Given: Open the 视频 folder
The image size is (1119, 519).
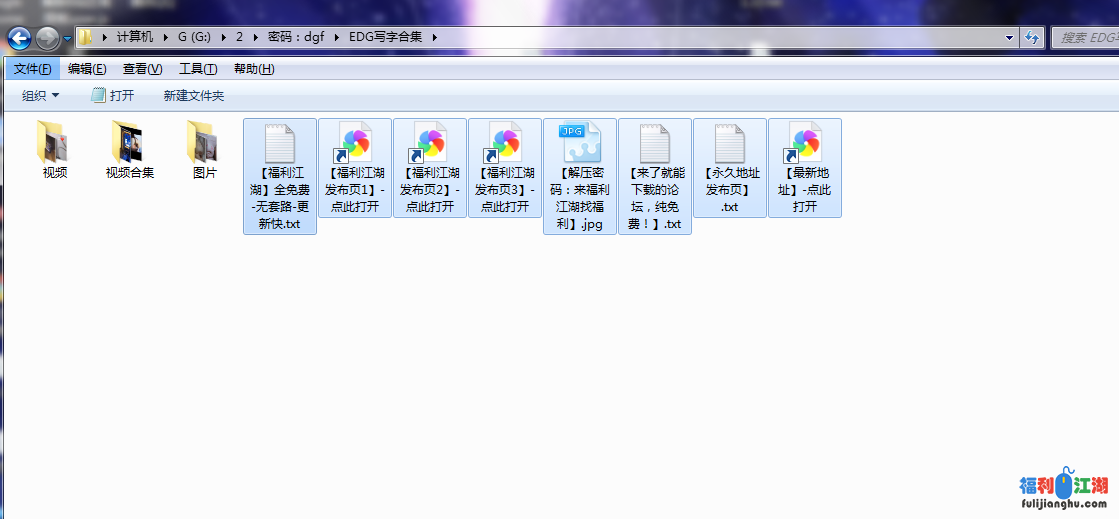Looking at the screenshot, I should tap(54, 143).
